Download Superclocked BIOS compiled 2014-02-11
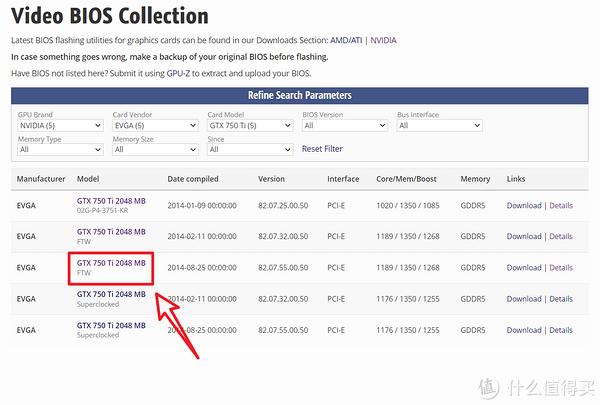Screen dimensions: 600x405 pyautogui.click(x=524, y=299)
